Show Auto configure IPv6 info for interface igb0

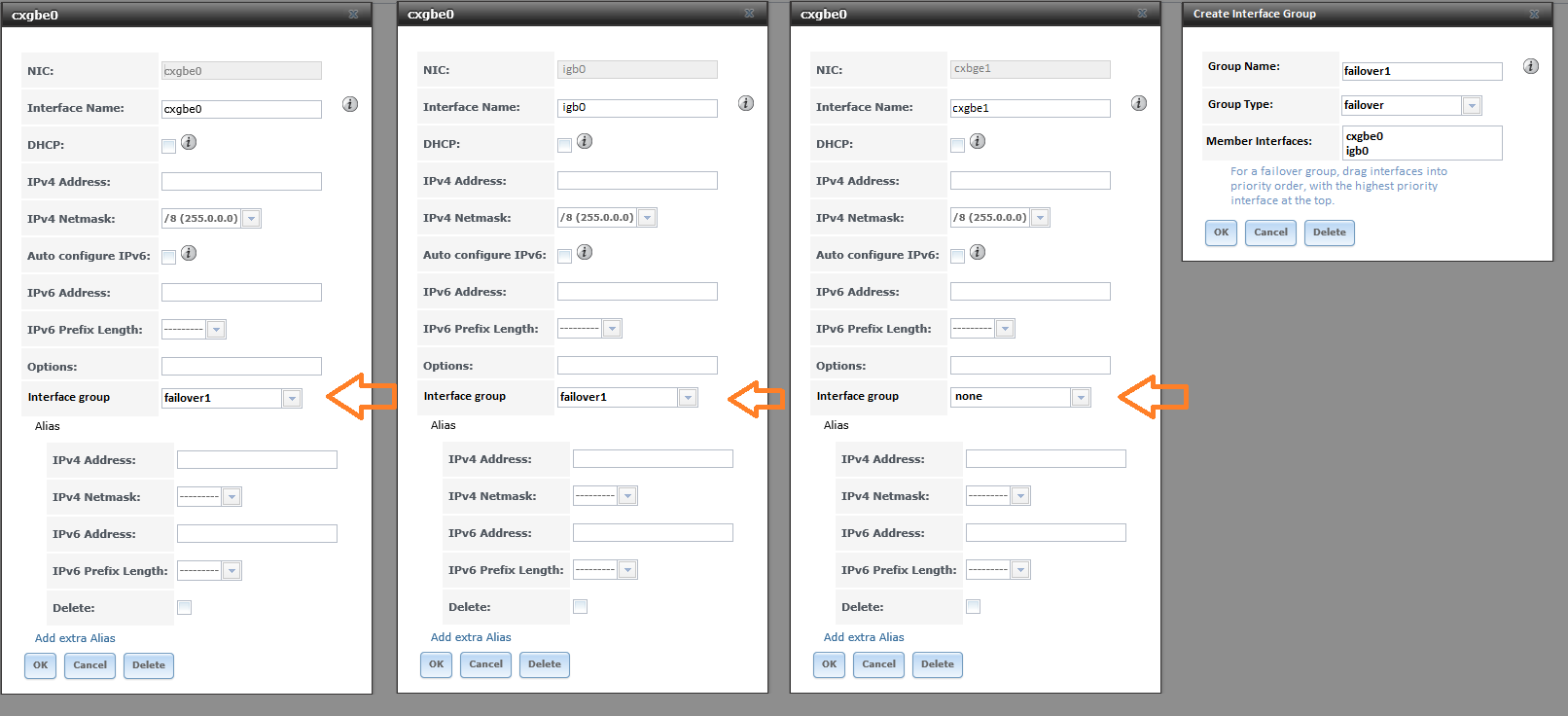585,252
